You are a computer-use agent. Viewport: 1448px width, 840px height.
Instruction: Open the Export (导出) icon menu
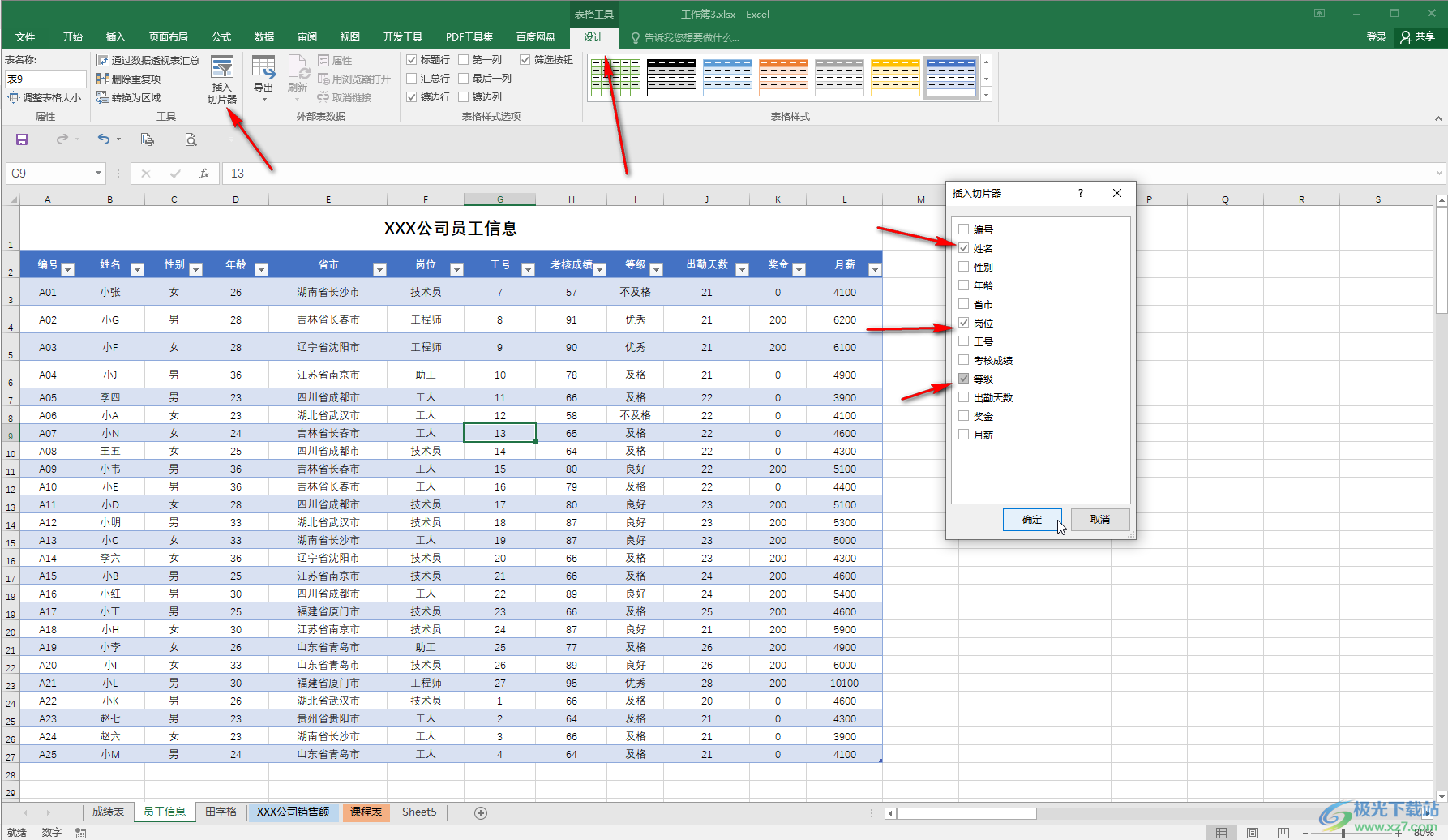(263, 78)
